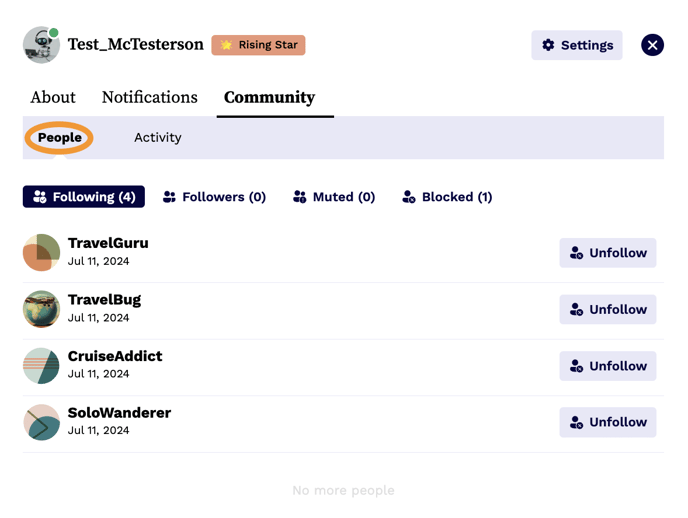Show the Following (4) list
Image resolution: width=688 pixels, height=518 pixels.
coord(84,197)
